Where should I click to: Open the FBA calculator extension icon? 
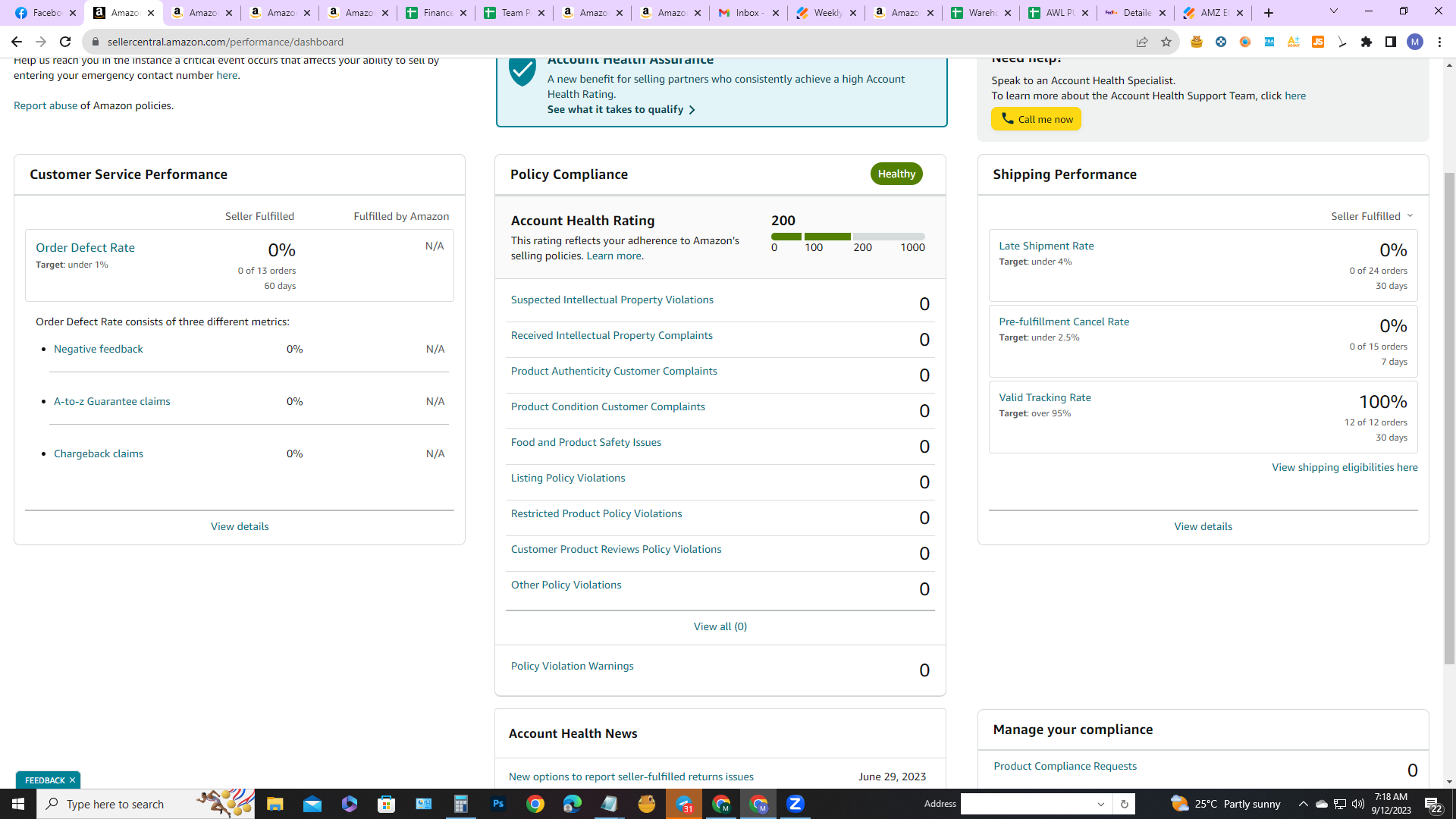pyautogui.click(x=1269, y=42)
